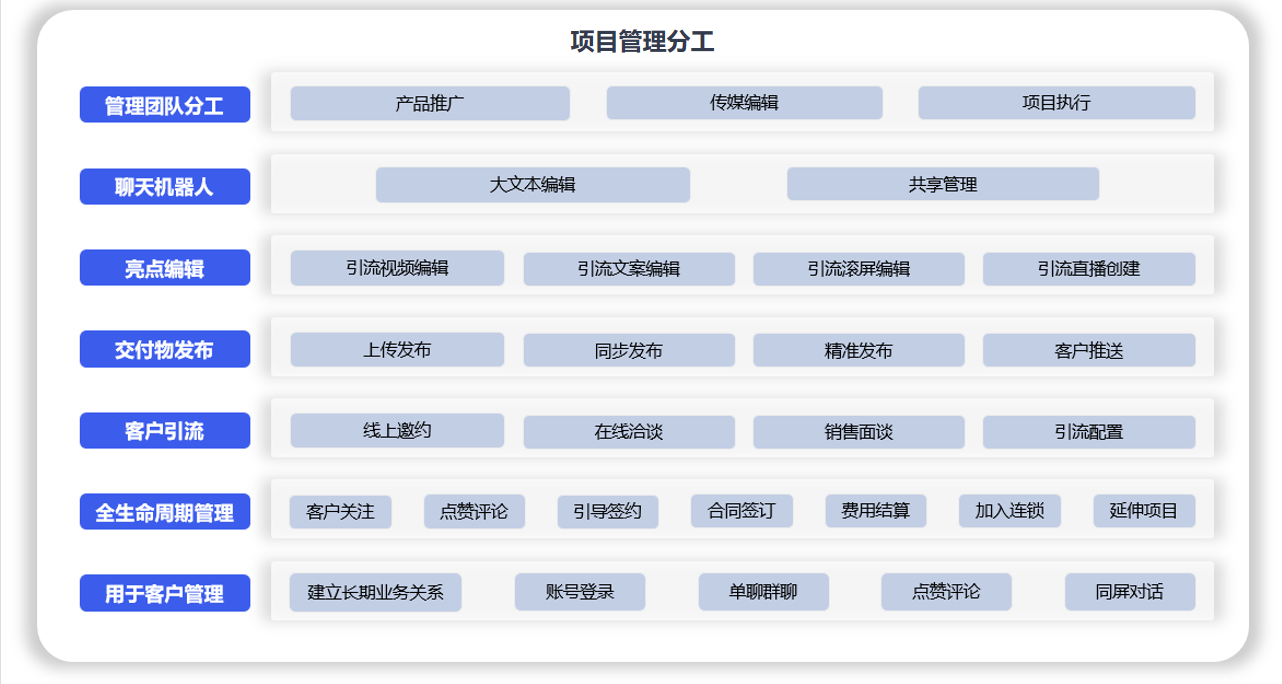This screenshot has width=1282, height=684.
Task: Select the 加入连锁 item
Action: (1009, 512)
